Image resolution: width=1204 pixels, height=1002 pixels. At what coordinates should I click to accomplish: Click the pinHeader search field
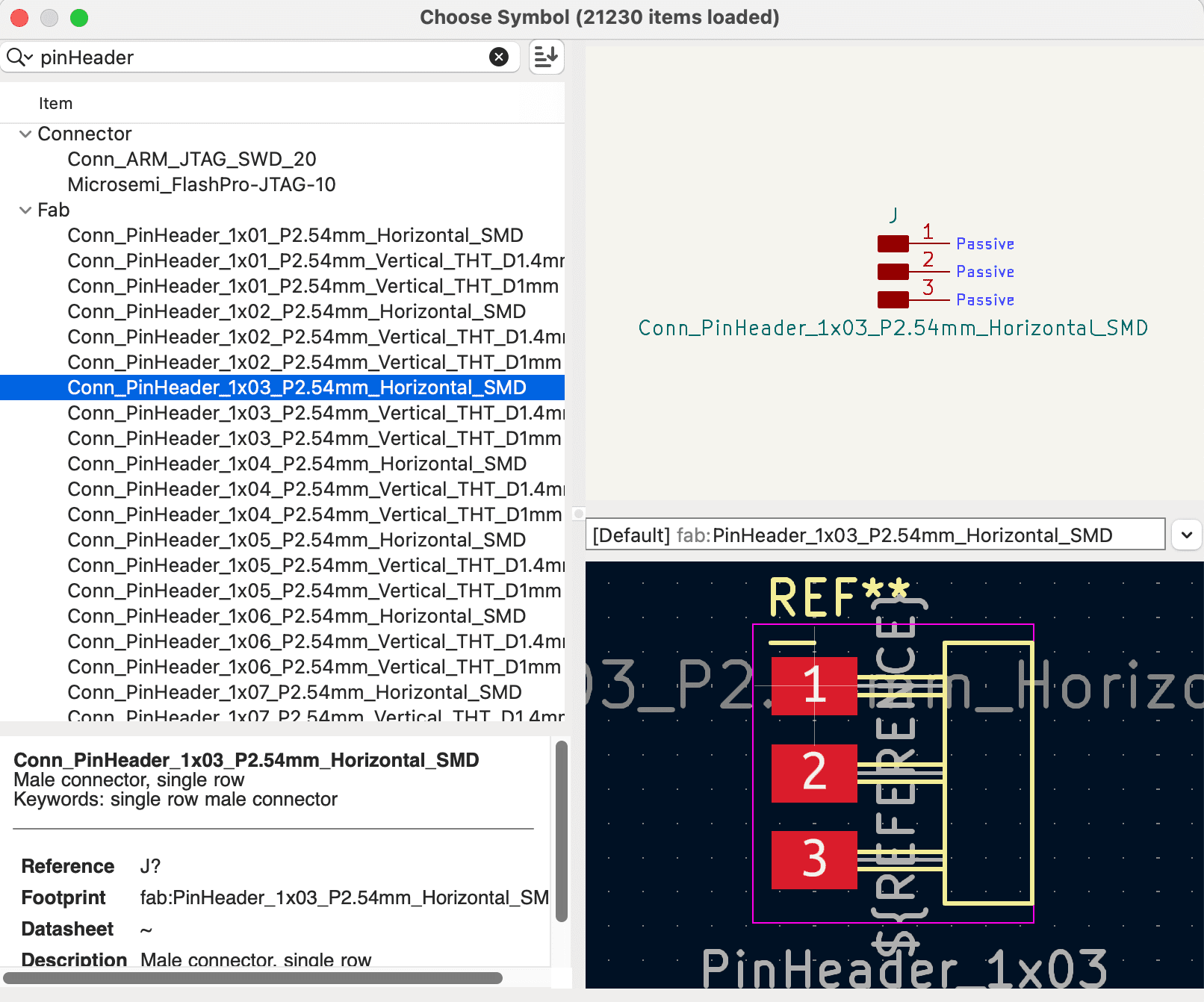point(261,57)
